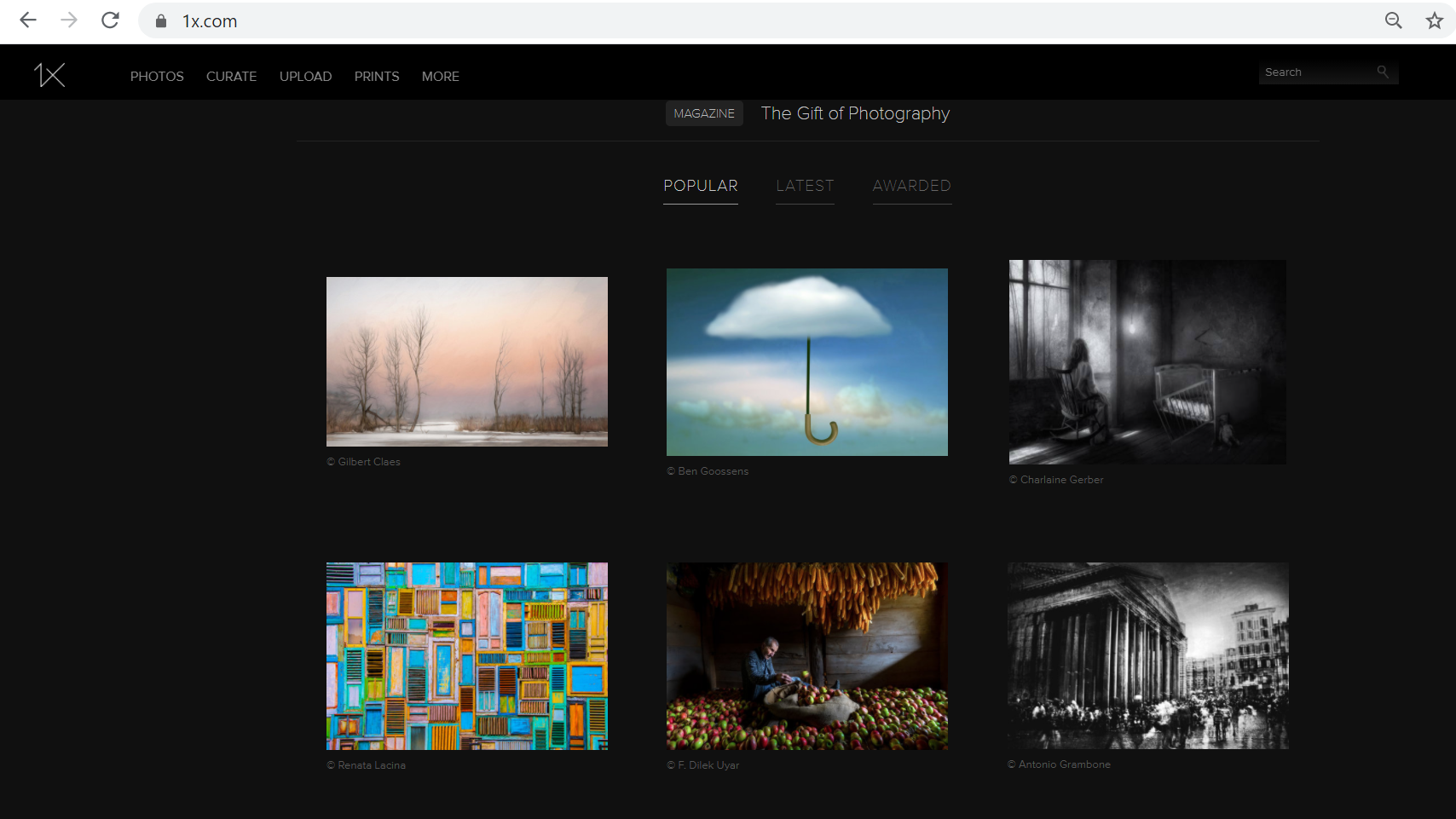
Task: Go back with the browser back arrow
Action: coord(28,20)
